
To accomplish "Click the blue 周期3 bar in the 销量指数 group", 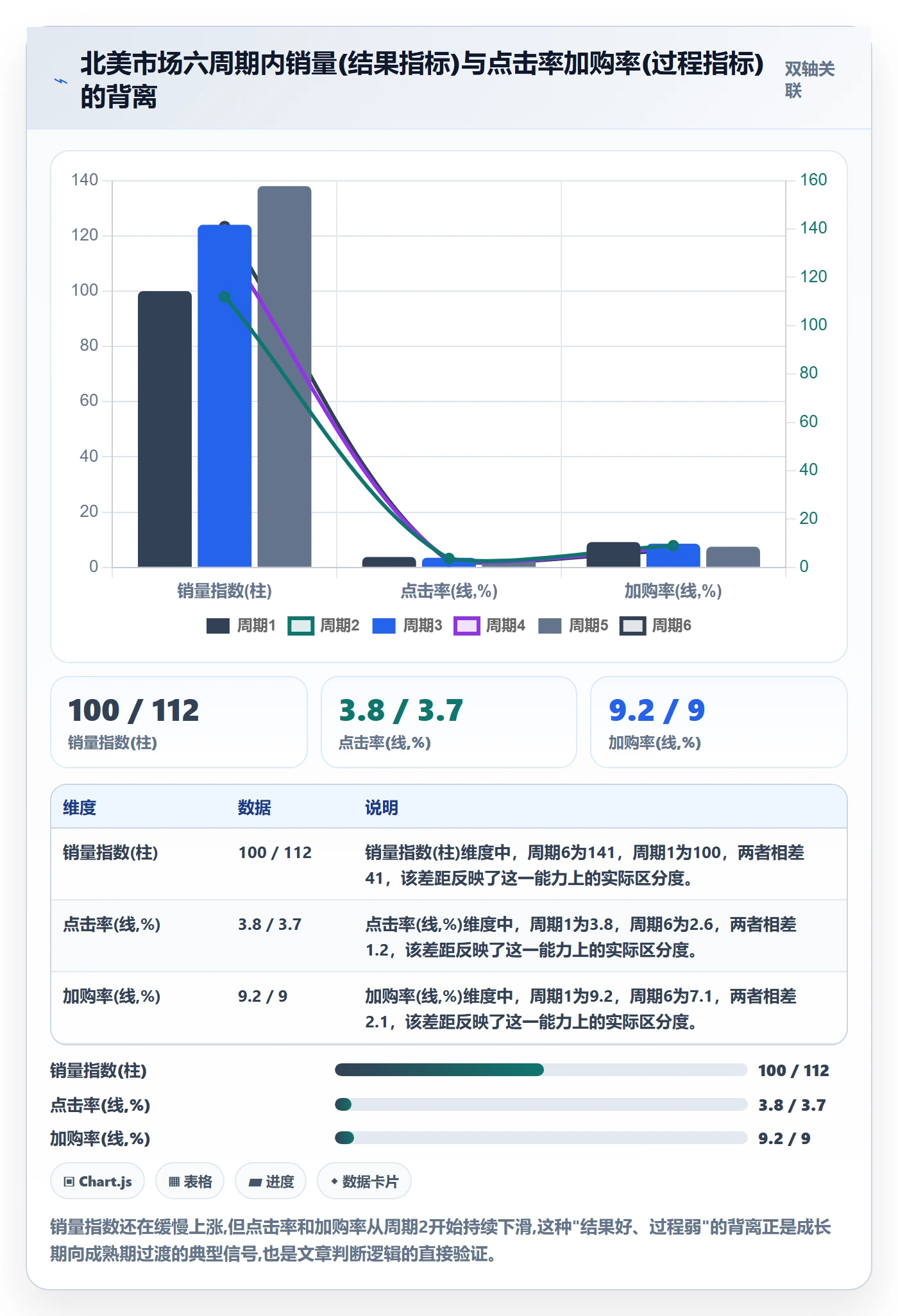I will pos(224,396).
